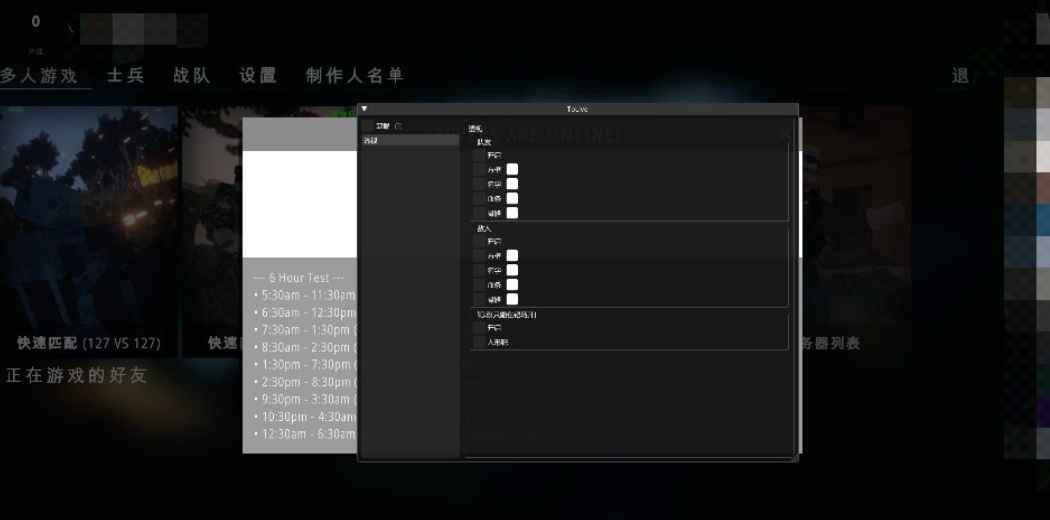Click the overlay window's vertical scrollbar
Viewport: 1050px width, 520px height.
(x=796, y=288)
